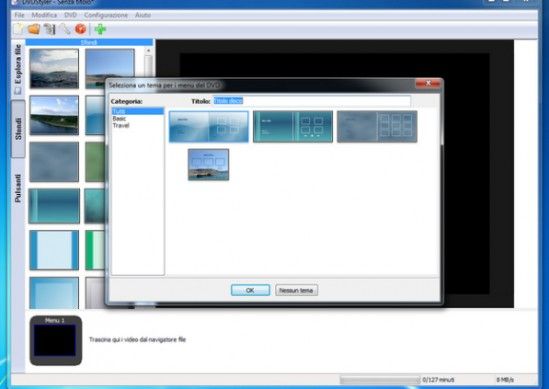
Task: Click the Titolo text field
Action: coord(312,101)
